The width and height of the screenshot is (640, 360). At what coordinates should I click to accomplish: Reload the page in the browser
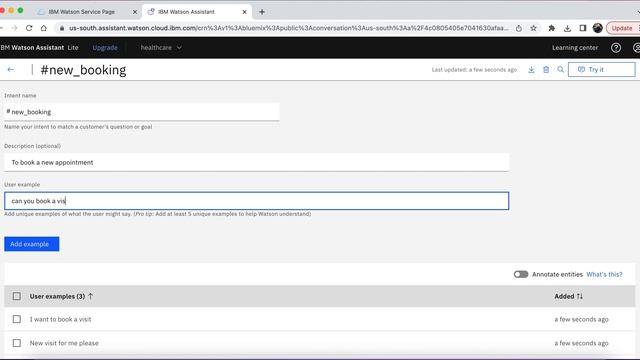(29, 28)
